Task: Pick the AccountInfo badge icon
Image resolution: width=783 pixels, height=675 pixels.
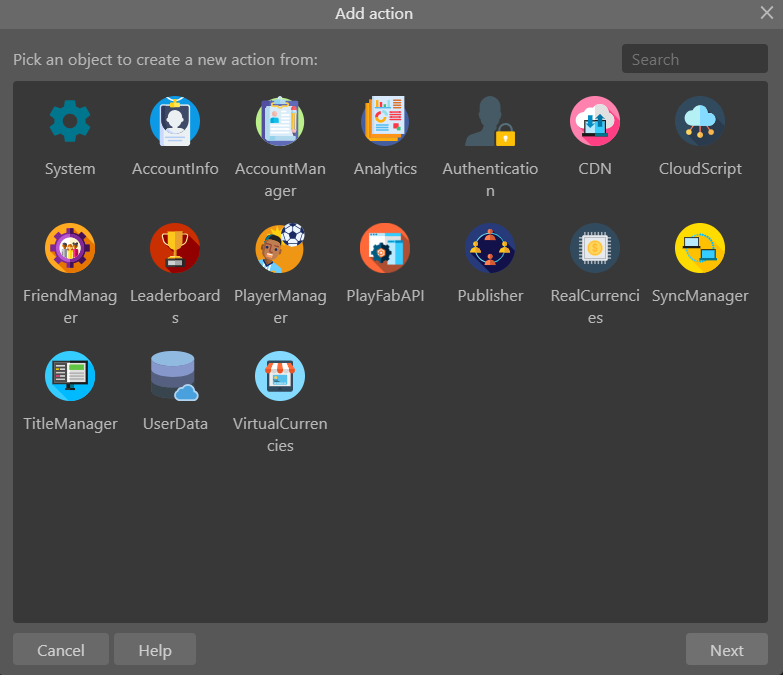Action: [175, 121]
